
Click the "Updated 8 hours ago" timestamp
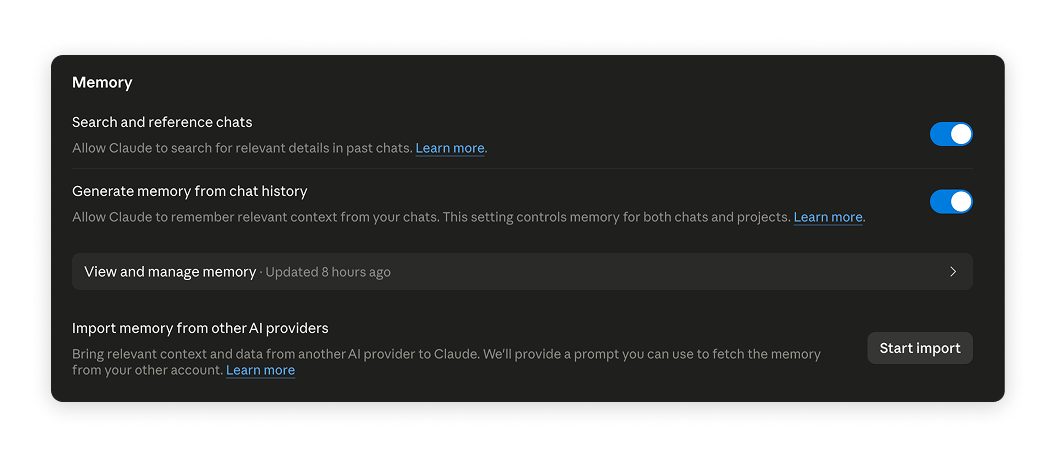point(328,272)
